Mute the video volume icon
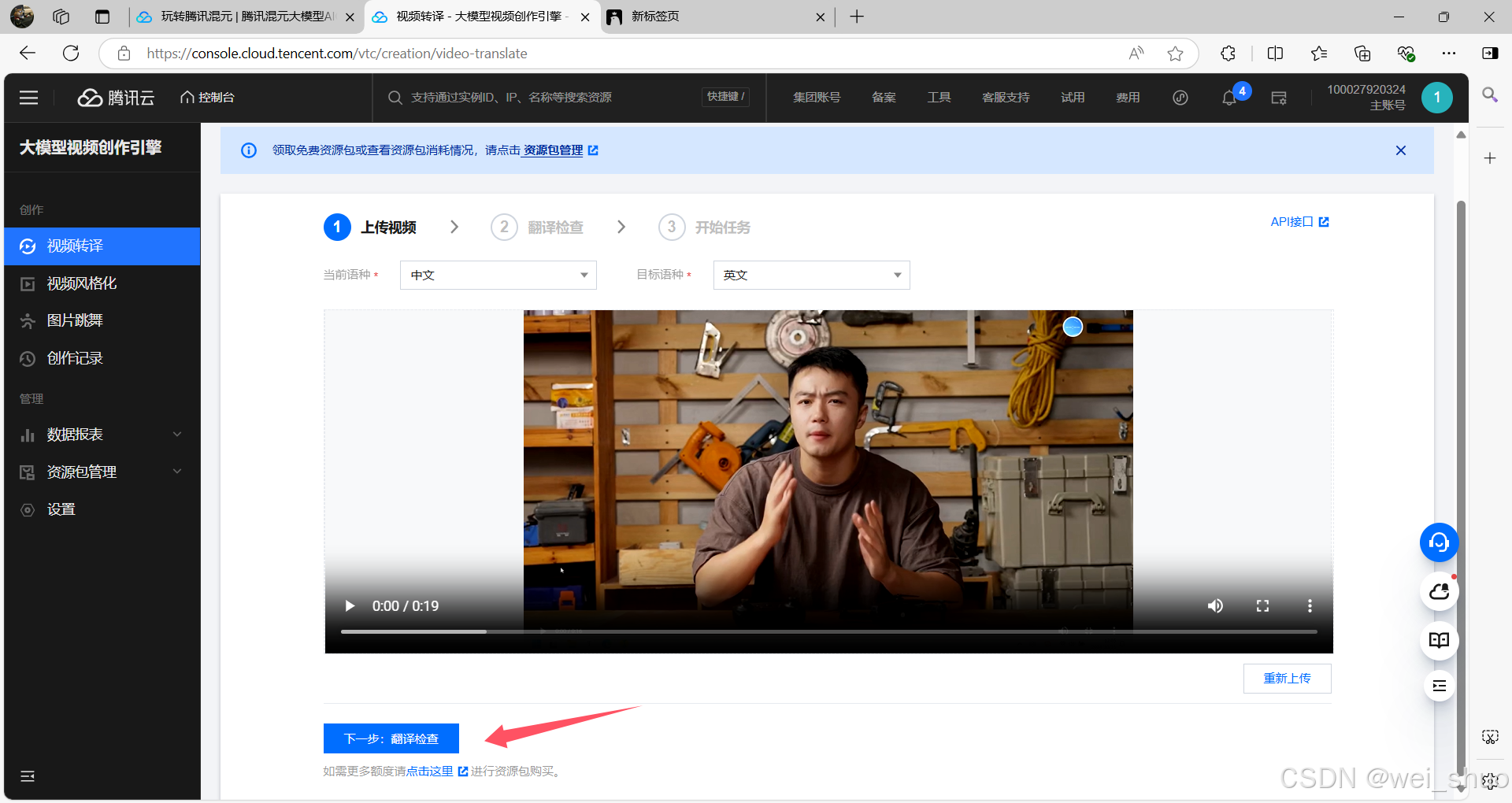 coord(1215,605)
